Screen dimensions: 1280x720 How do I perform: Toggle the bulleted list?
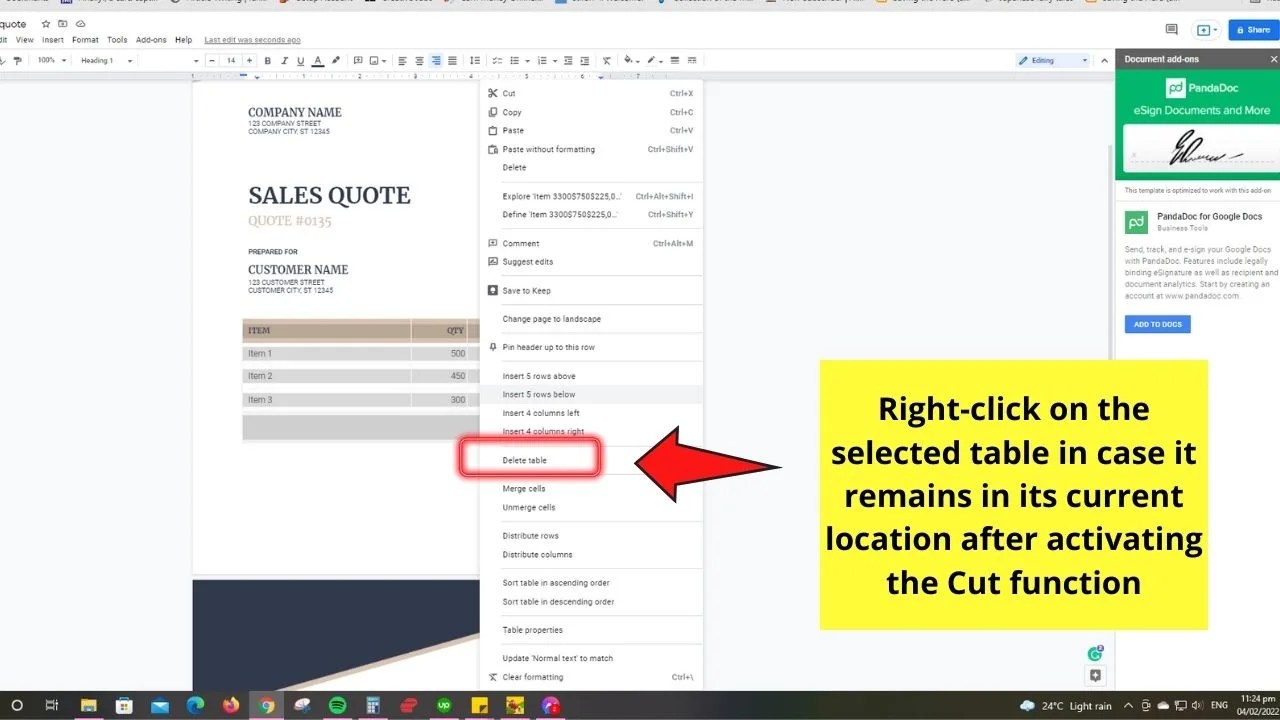pos(515,60)
